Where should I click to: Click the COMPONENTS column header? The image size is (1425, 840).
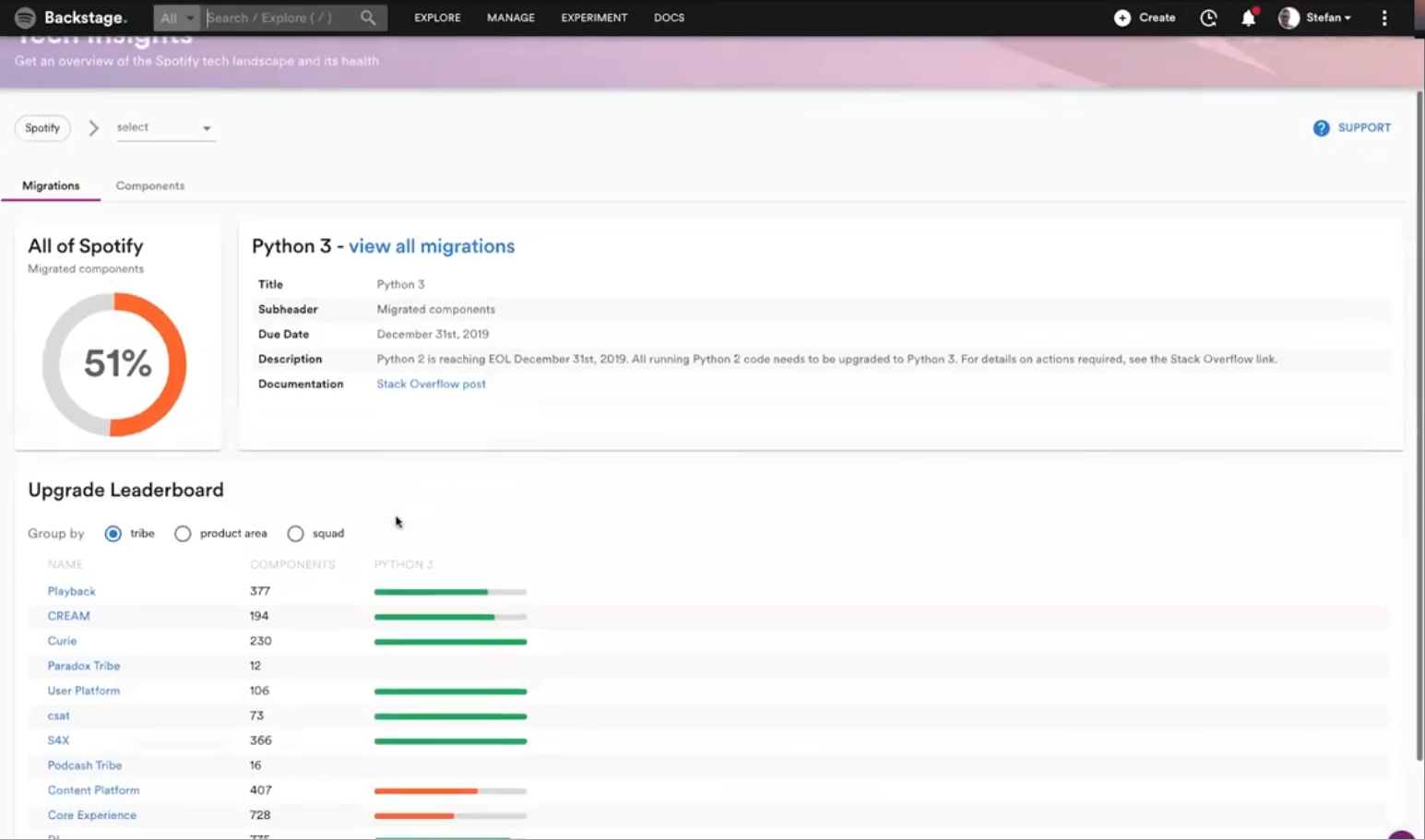[x=292, y=564]
